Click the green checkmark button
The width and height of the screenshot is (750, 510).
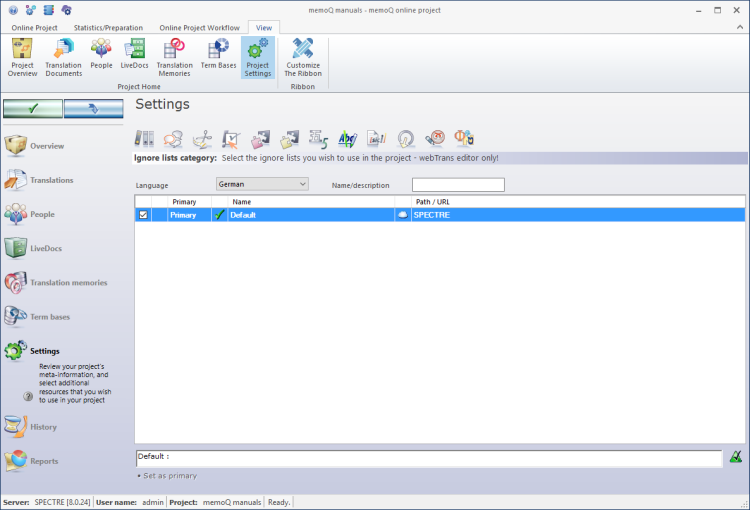click(33, 108)
